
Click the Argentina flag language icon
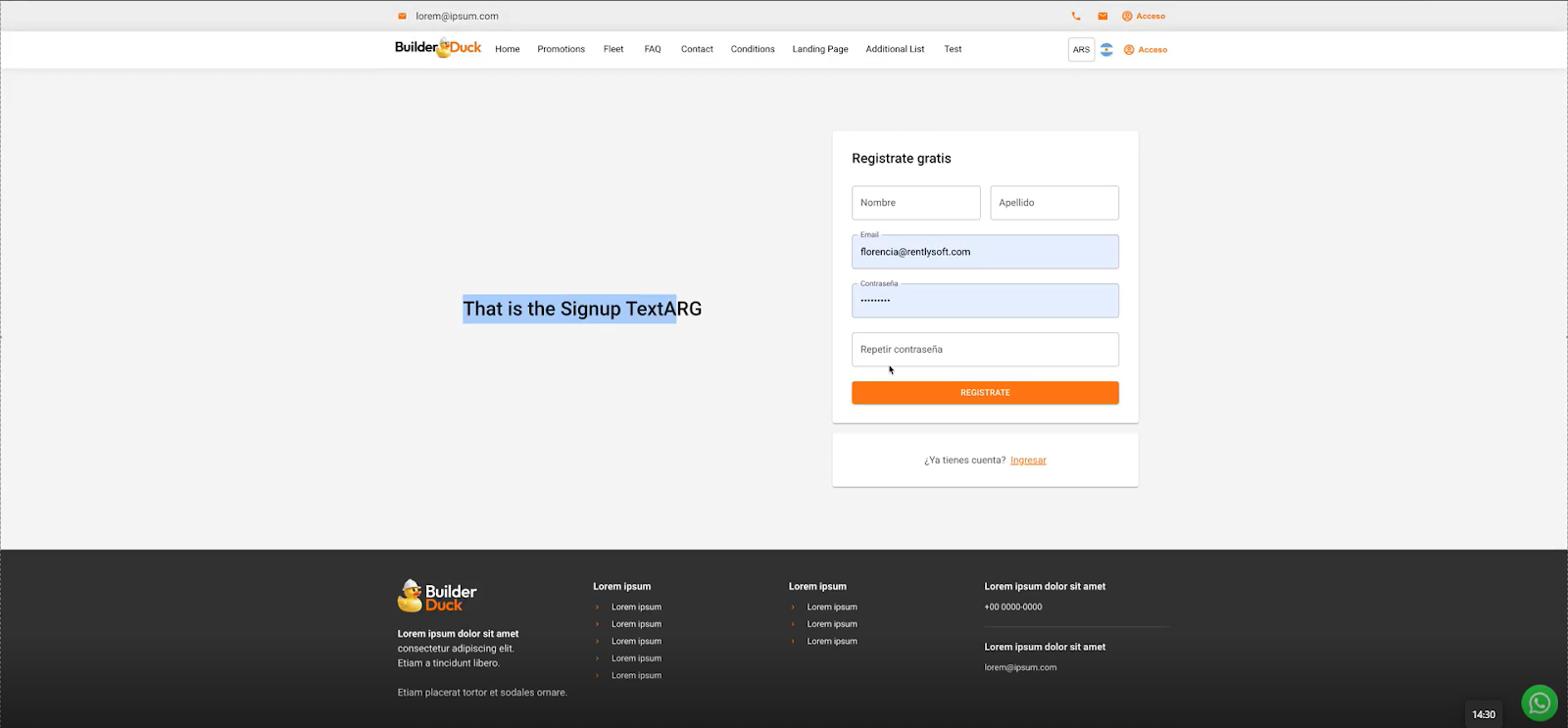1106,49
